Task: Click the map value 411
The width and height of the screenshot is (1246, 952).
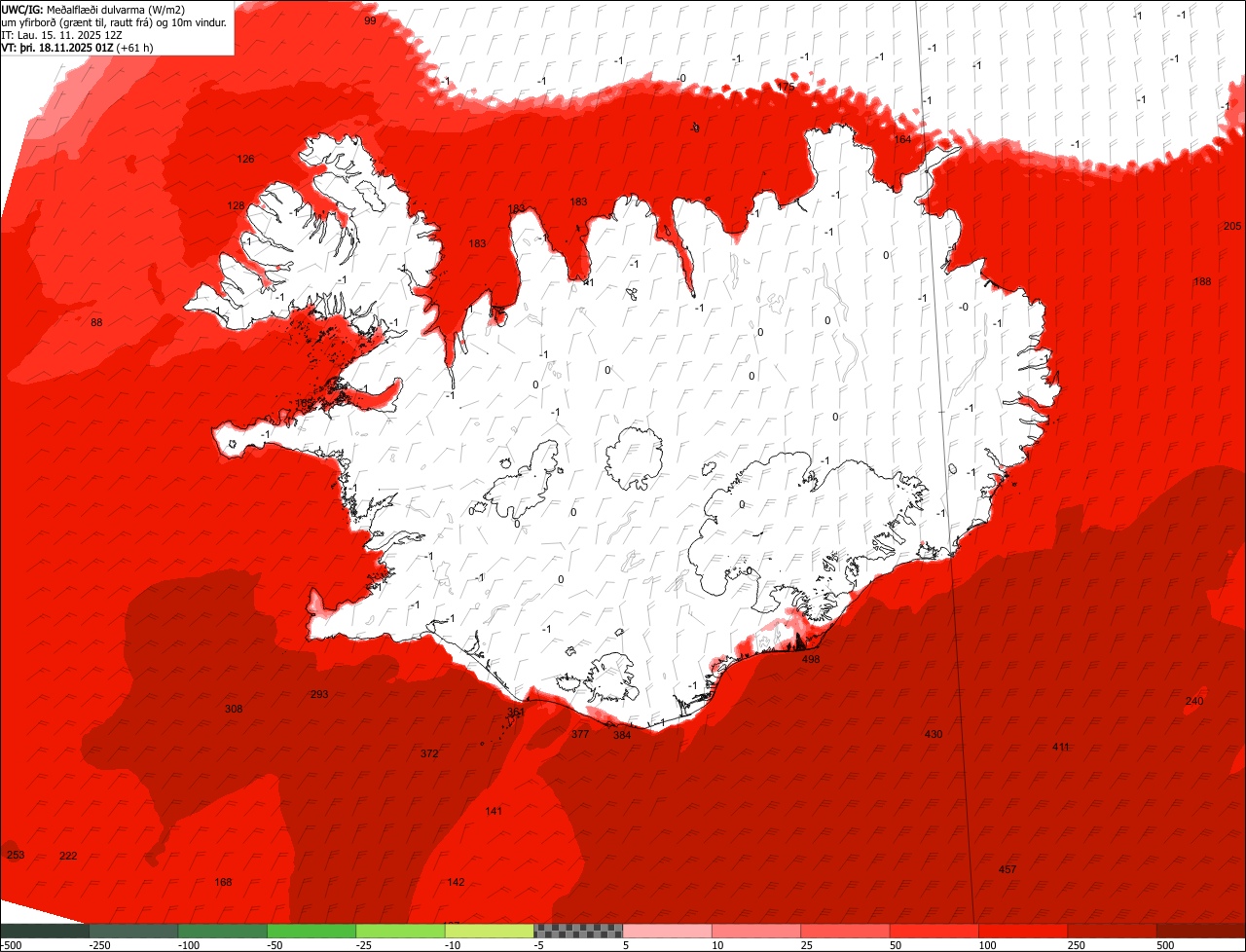Action: (x=1061, y=747)
